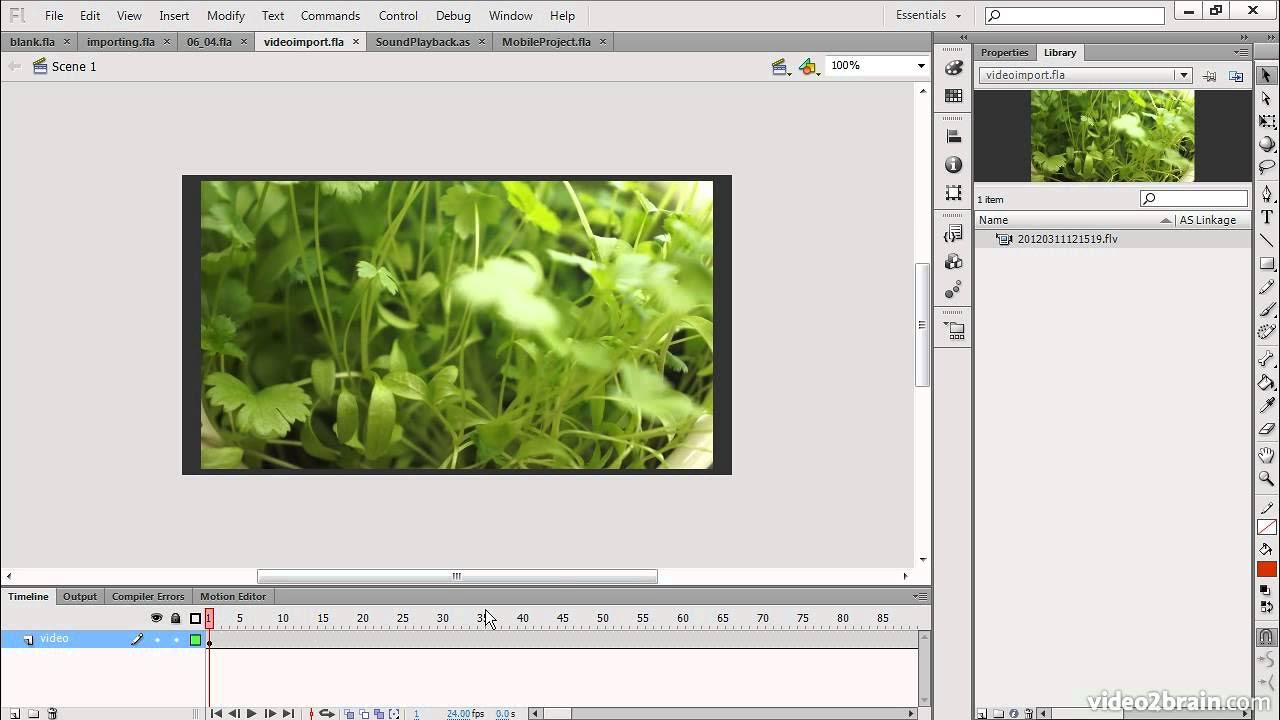Click New Layer icon in timeline
1280x720 pixels.
tap(13, 713)
